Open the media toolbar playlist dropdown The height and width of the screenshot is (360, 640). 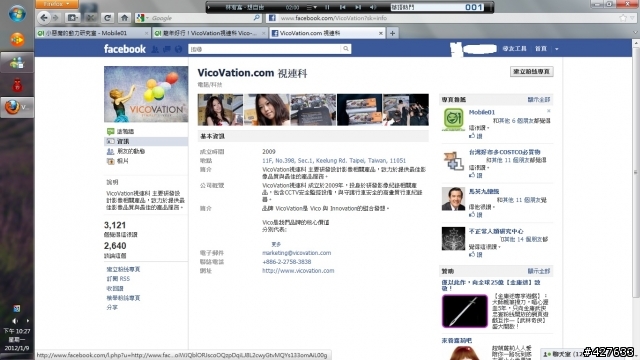pos(312,7)
